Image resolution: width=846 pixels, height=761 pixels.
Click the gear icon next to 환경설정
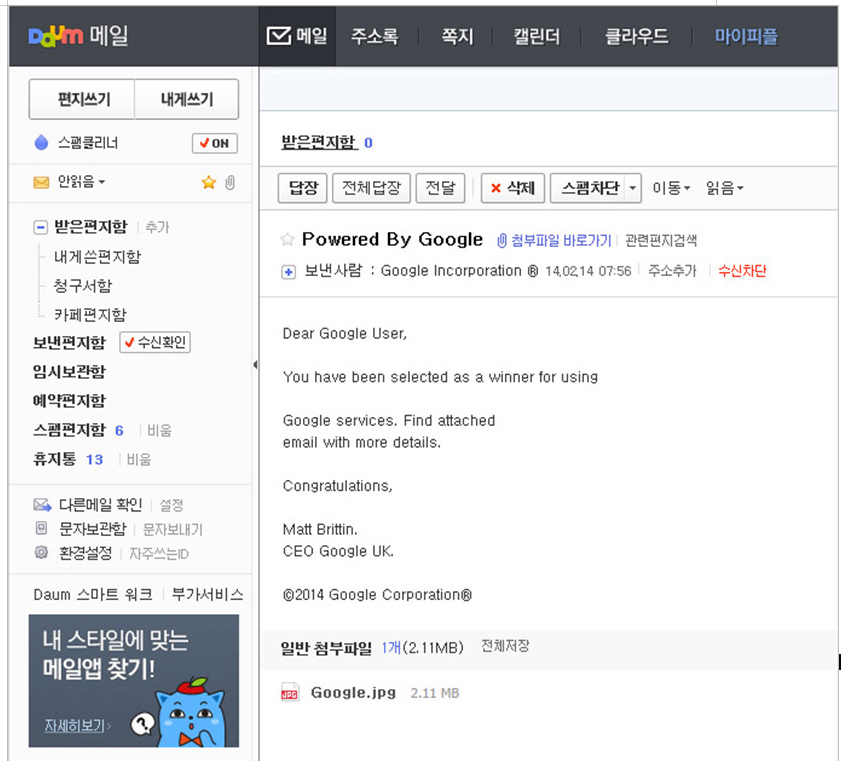coord(41,553)
